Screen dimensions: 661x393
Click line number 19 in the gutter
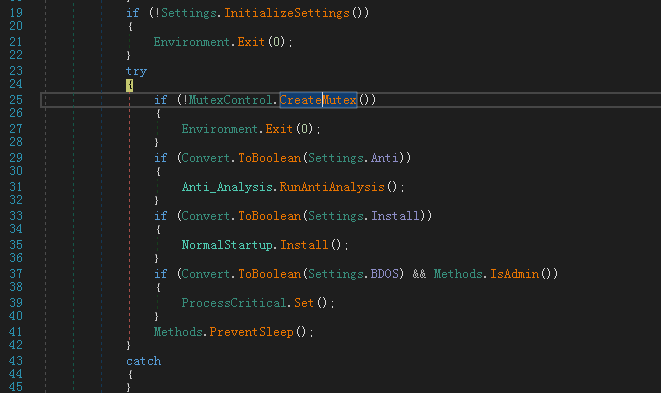pos(16,13)
